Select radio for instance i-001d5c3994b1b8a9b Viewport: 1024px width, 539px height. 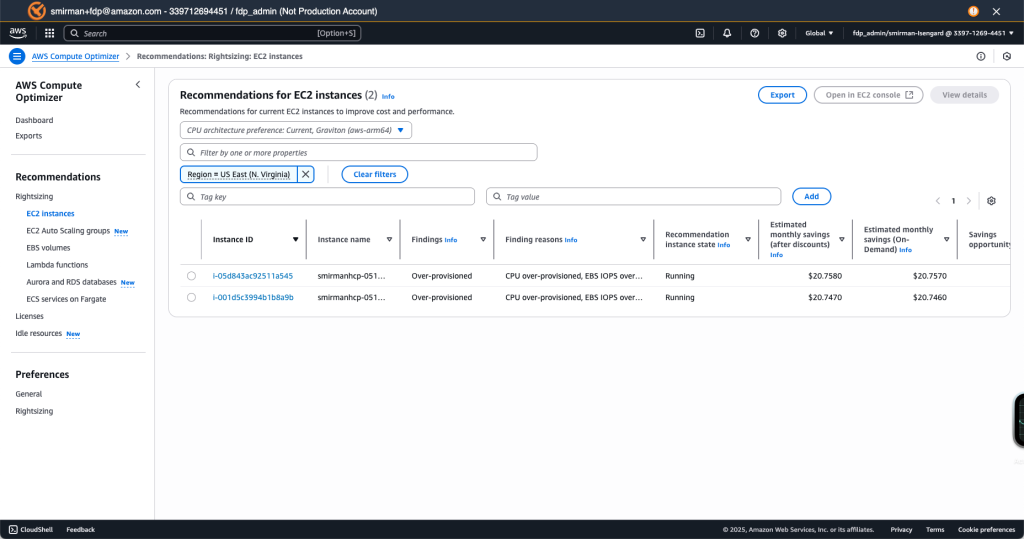click(191, 297)
